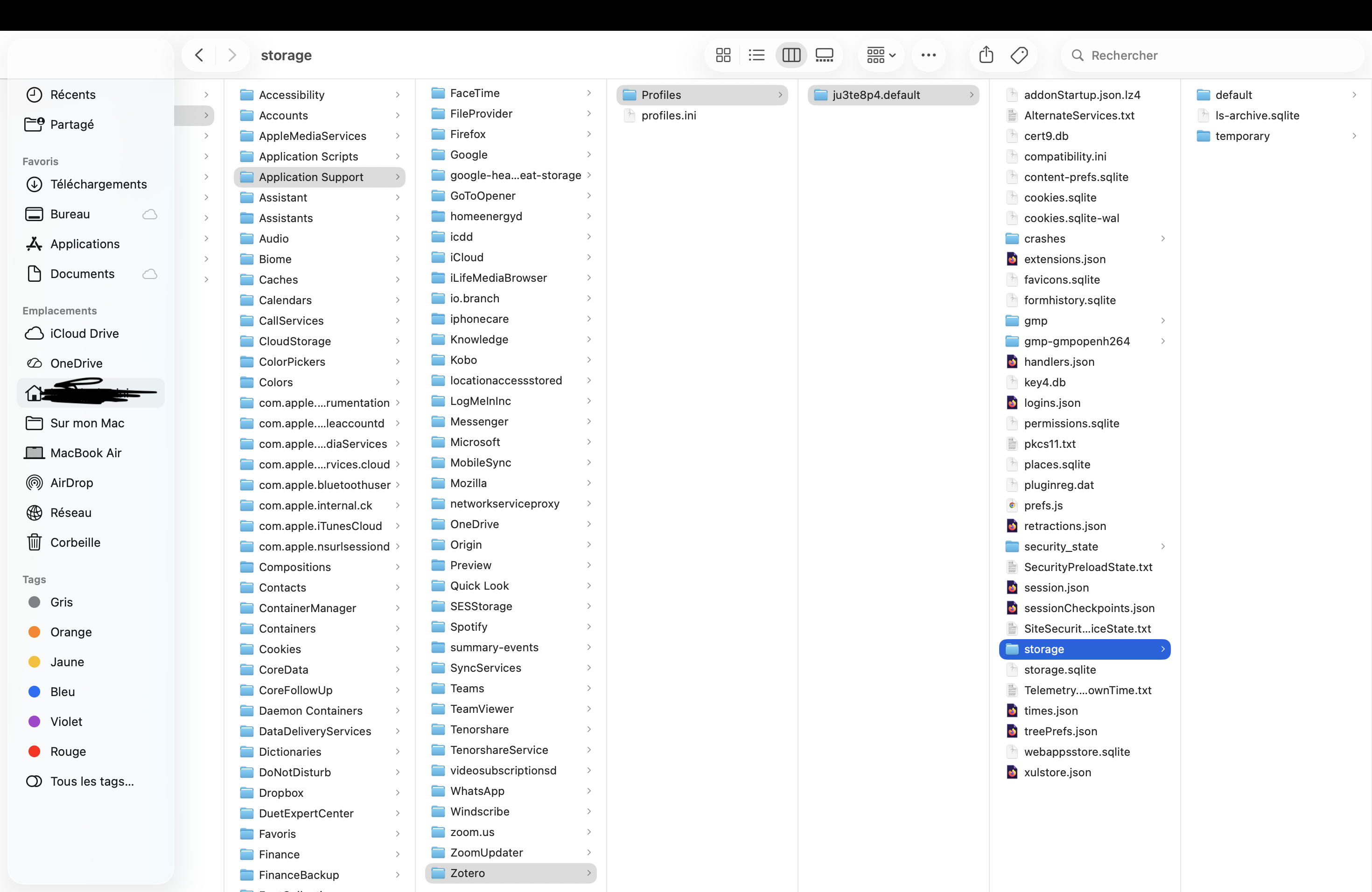
Task: Click Tous les tags… link
Action: pyautogui.click(x=91, y=781)
